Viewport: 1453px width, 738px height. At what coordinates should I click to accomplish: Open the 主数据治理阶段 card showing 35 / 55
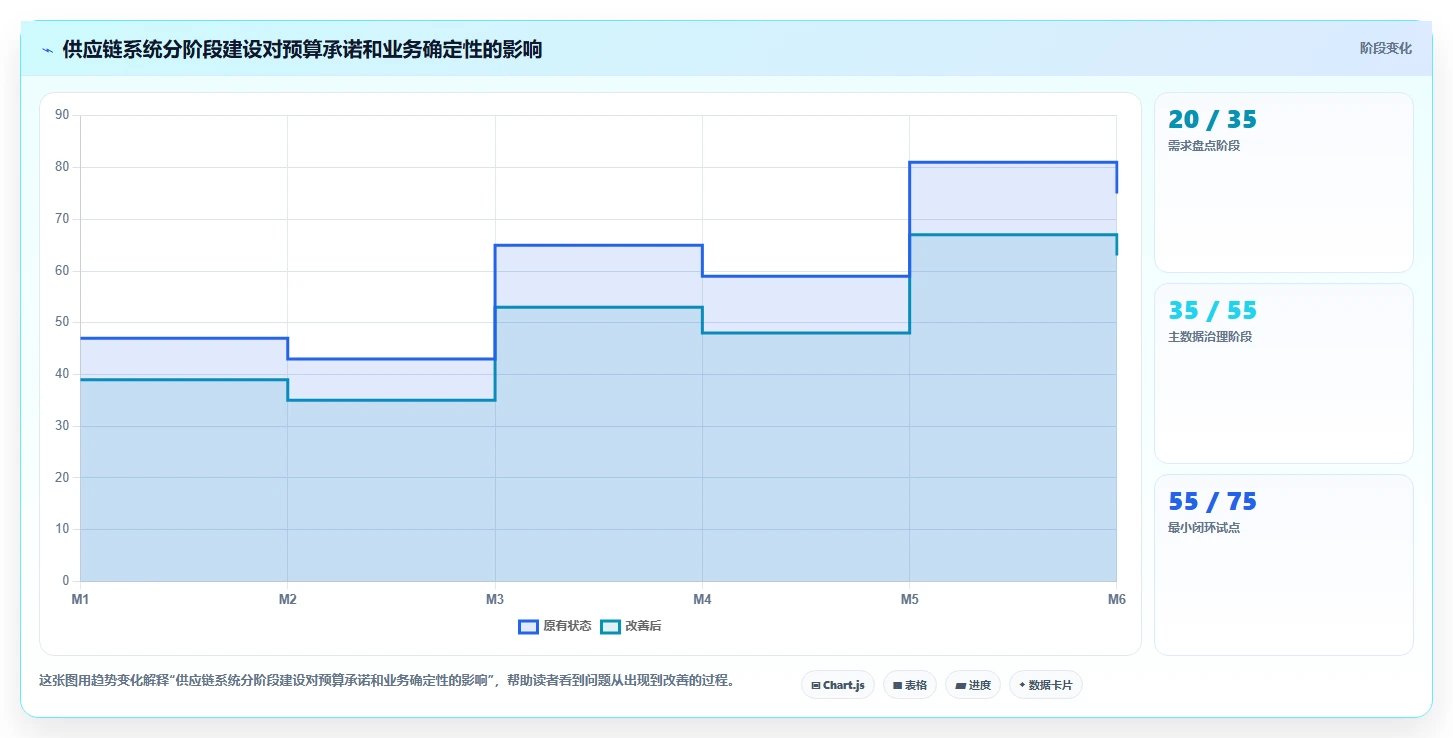(1284, 373)
